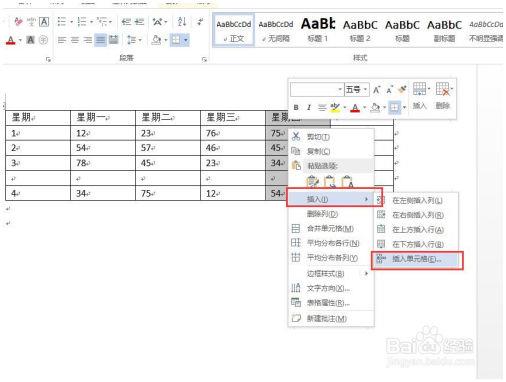Toggle center alignment in paragraph group

75,40
